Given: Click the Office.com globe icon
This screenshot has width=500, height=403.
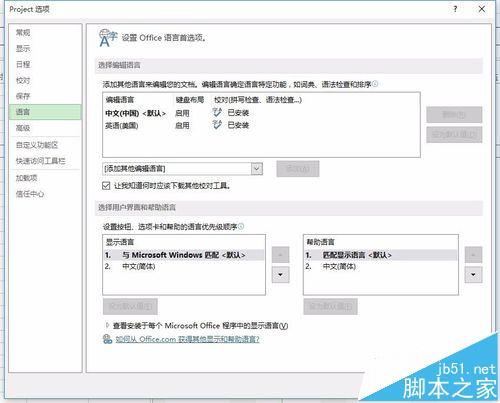Looking at the screenshot, I should click(107, 339).
